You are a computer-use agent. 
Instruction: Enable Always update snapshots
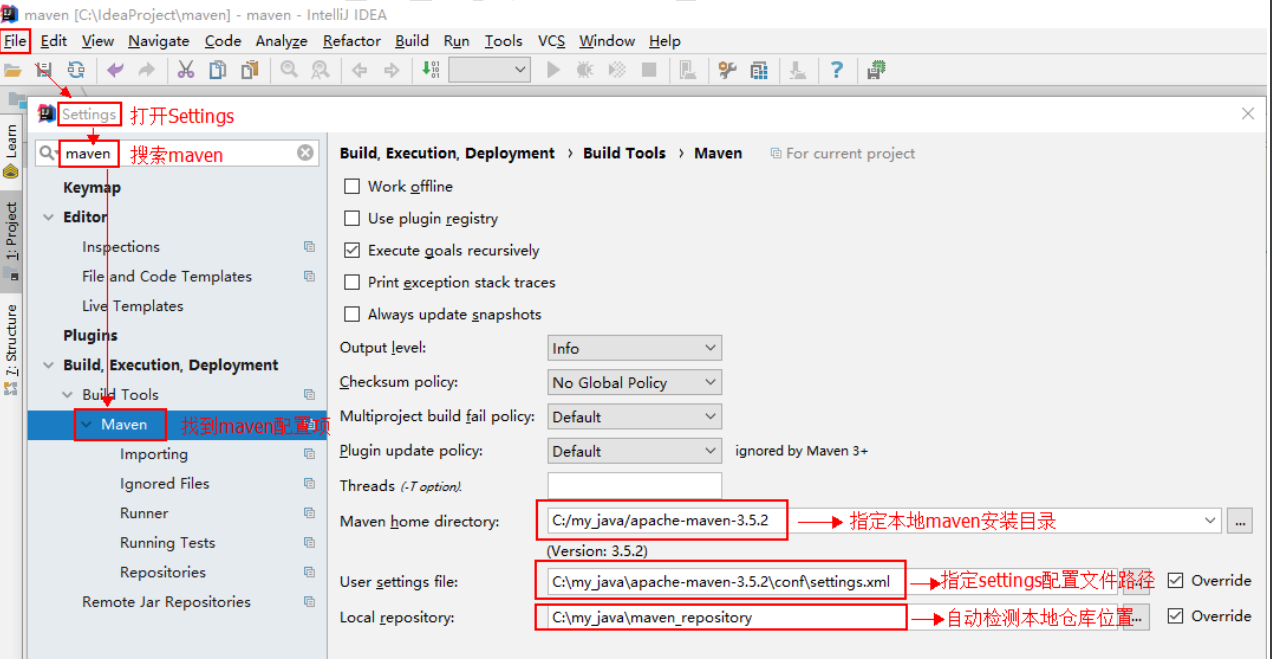click(352, 315)
